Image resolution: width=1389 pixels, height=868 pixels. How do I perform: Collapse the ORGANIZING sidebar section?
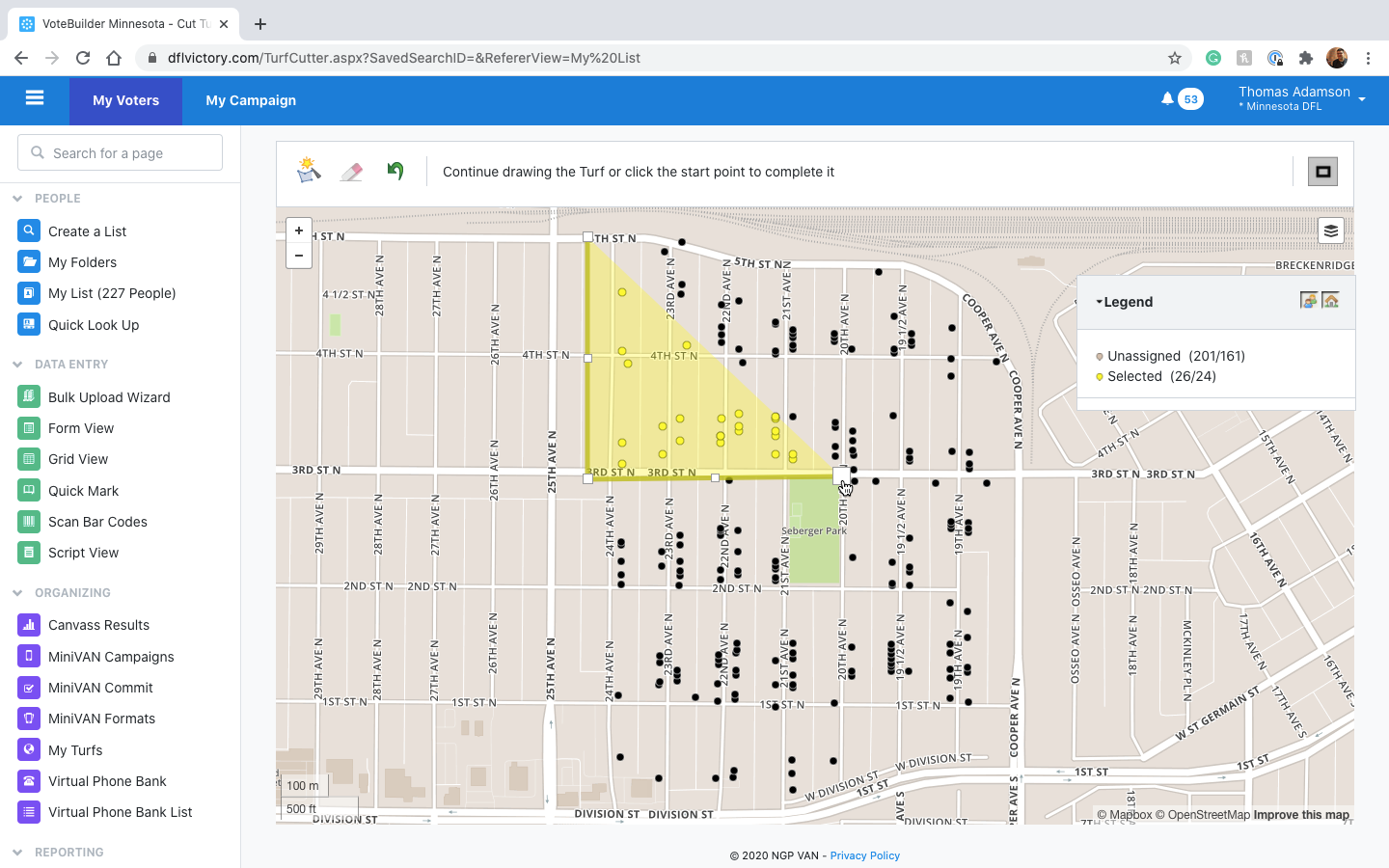tap(17, 593)
